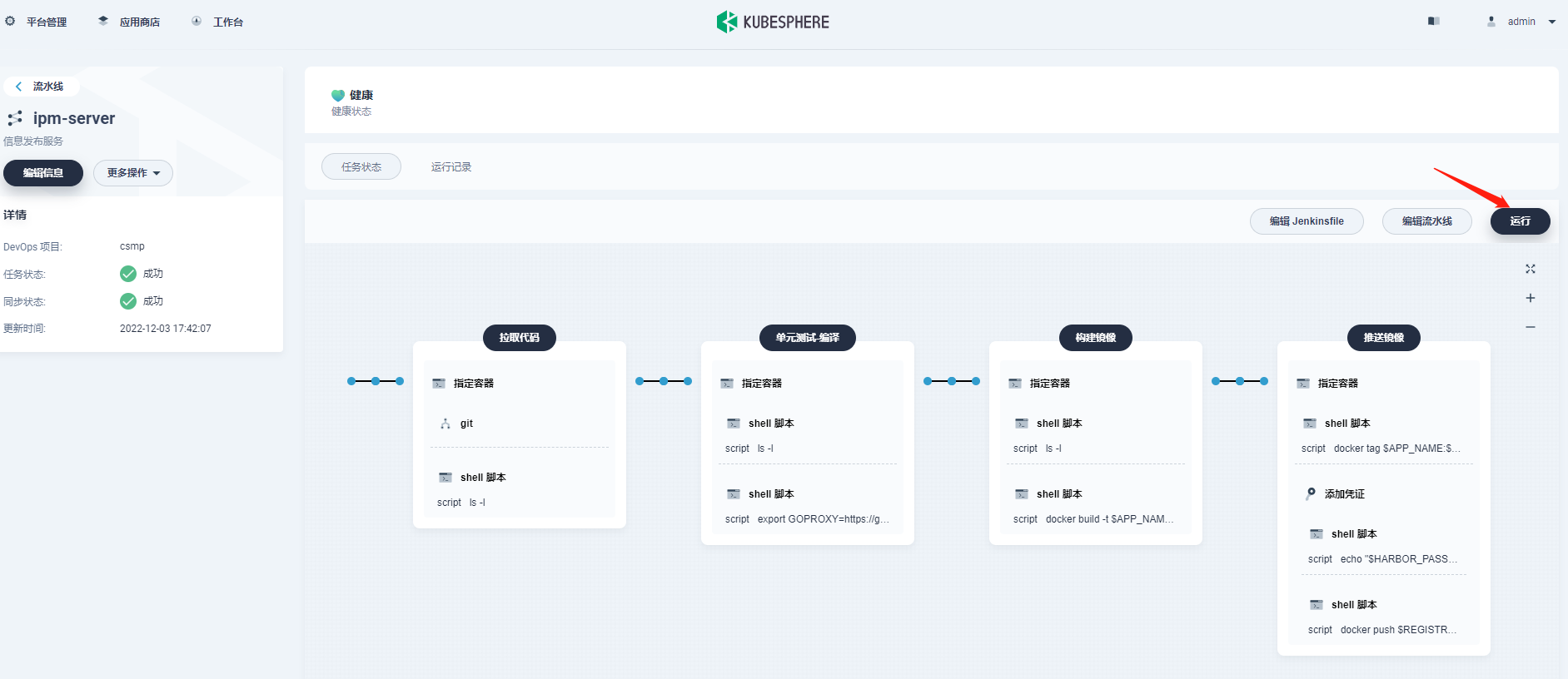Viewport: 1568px width, 679px height.
Task: Select the 推送镜像 stage label
Action: point(1384,338)
